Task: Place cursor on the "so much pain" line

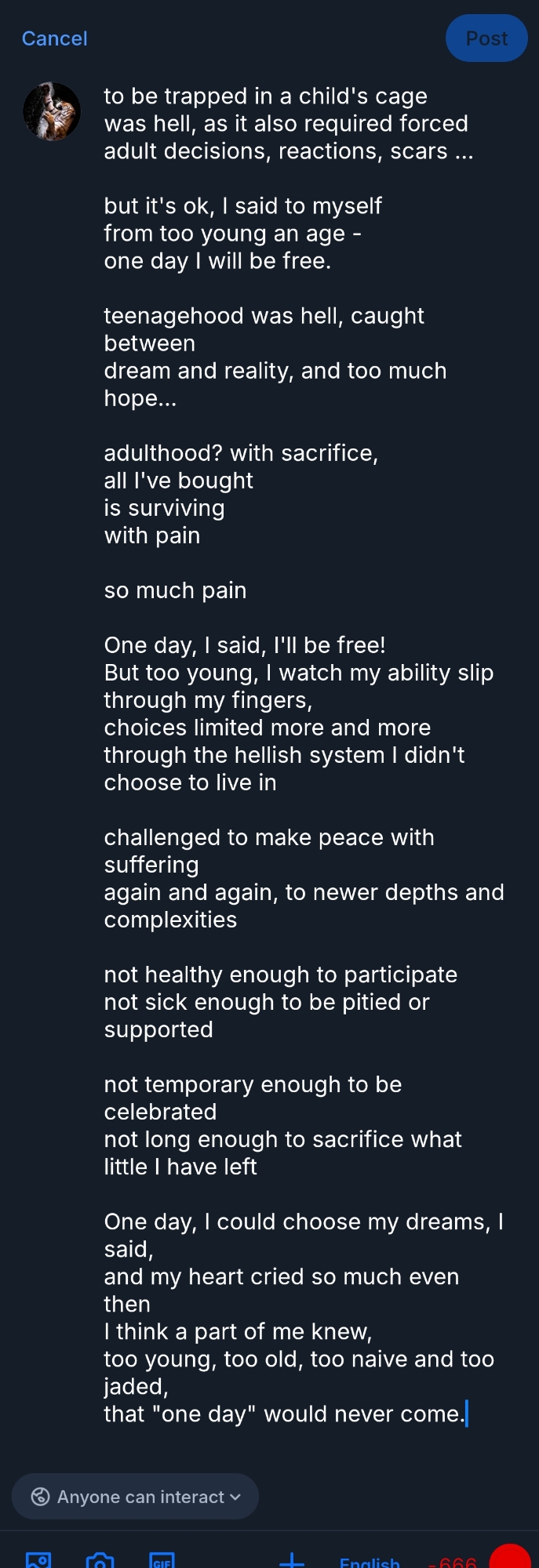Action: point(175,590)
